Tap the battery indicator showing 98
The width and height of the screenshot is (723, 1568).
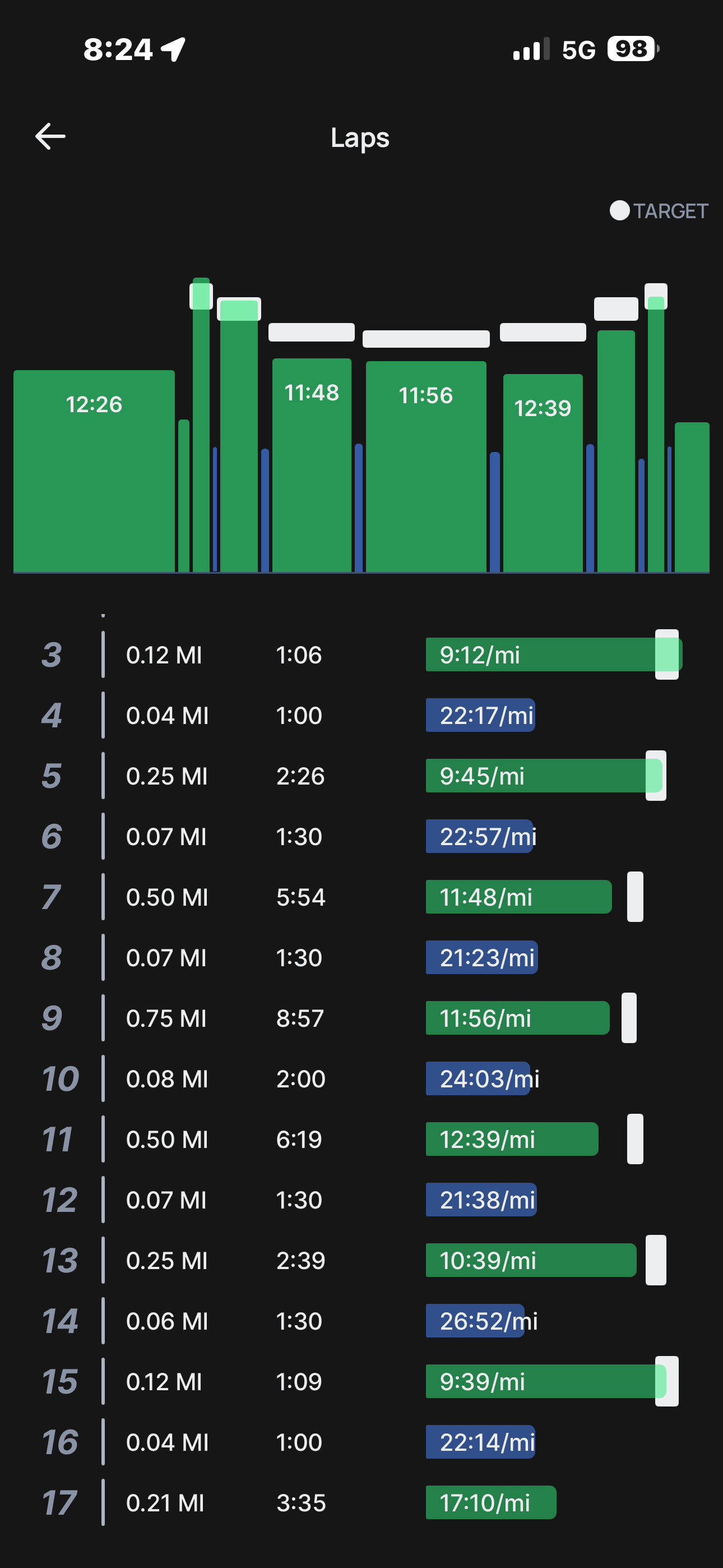coord(632,49)
